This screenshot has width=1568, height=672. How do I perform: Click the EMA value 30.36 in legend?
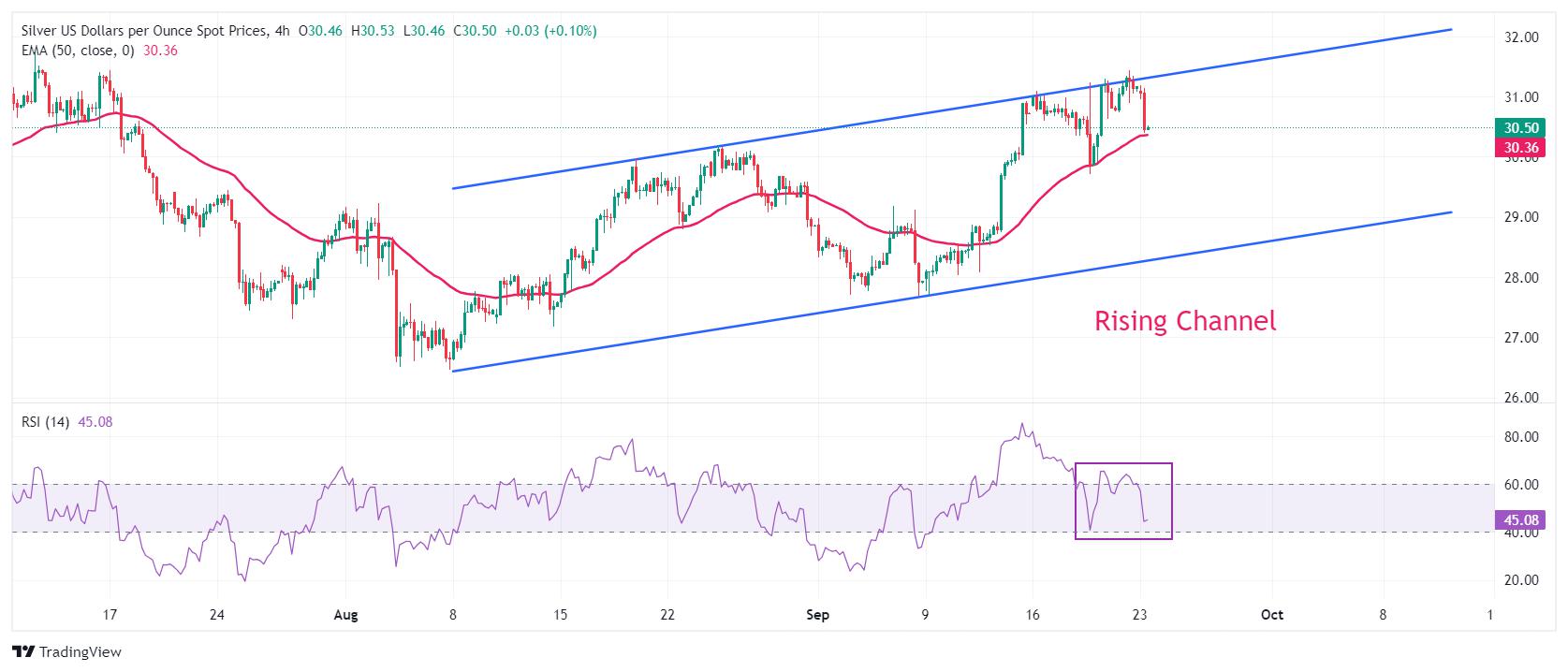click(160, 51)
